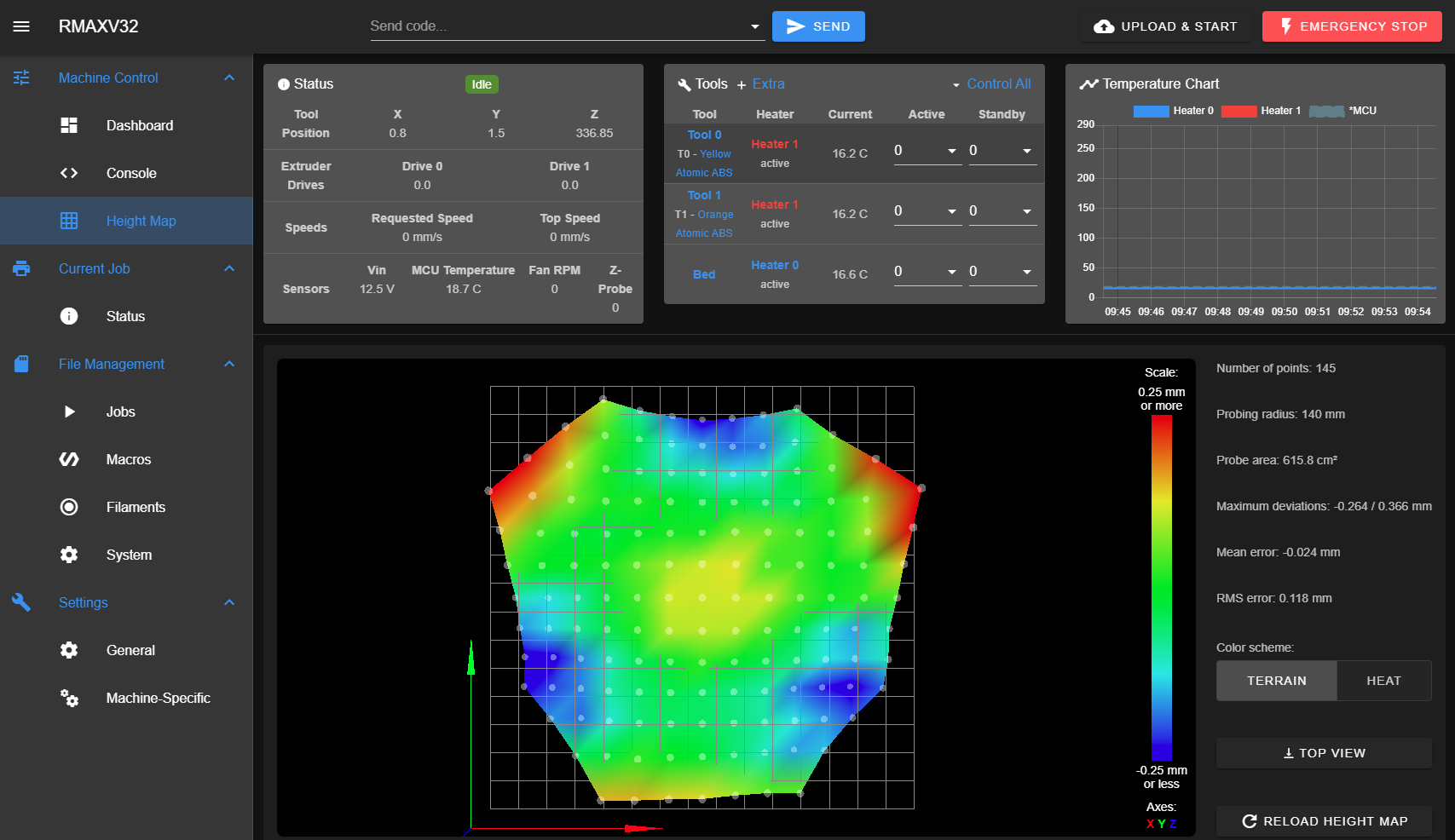Image resolution: width=1455 pixels, height=840 pixels.
Task: Open the Filaments page
Action: [x=126, y=507]
